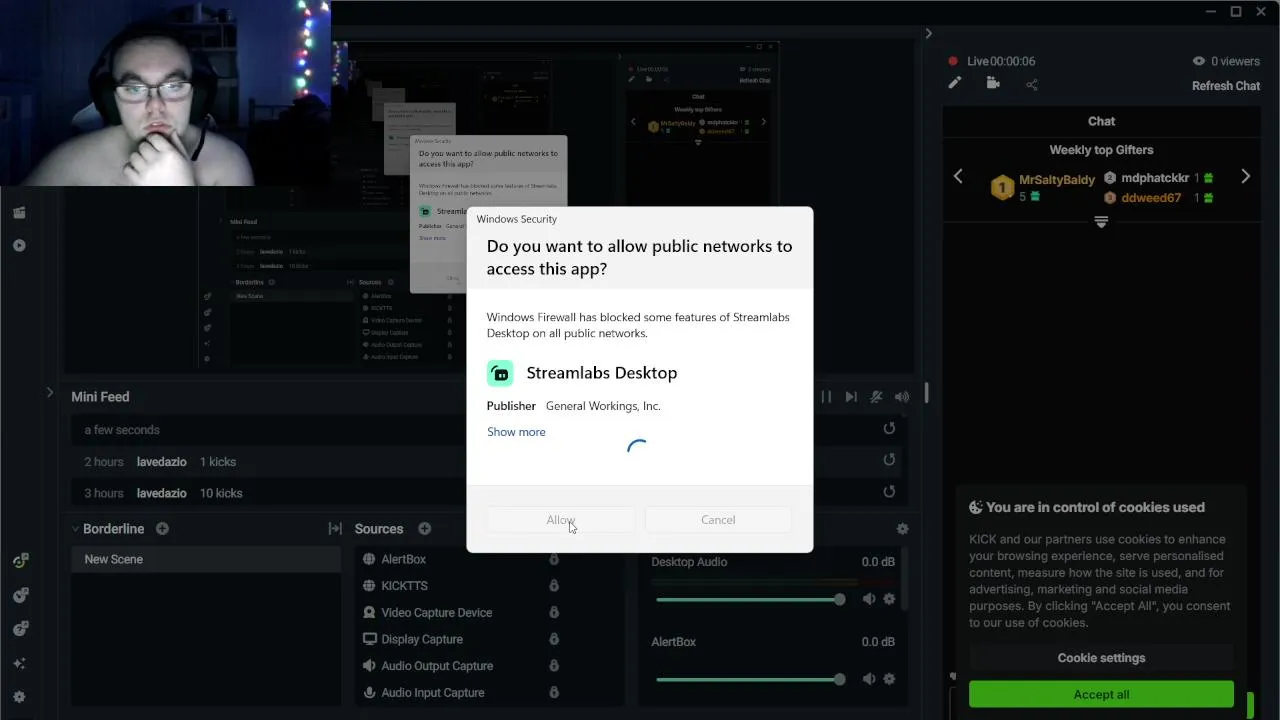This screenshot has width=1280, height=720.
Task: Open the pencil edit stream info icon
Action: [954, 84]
